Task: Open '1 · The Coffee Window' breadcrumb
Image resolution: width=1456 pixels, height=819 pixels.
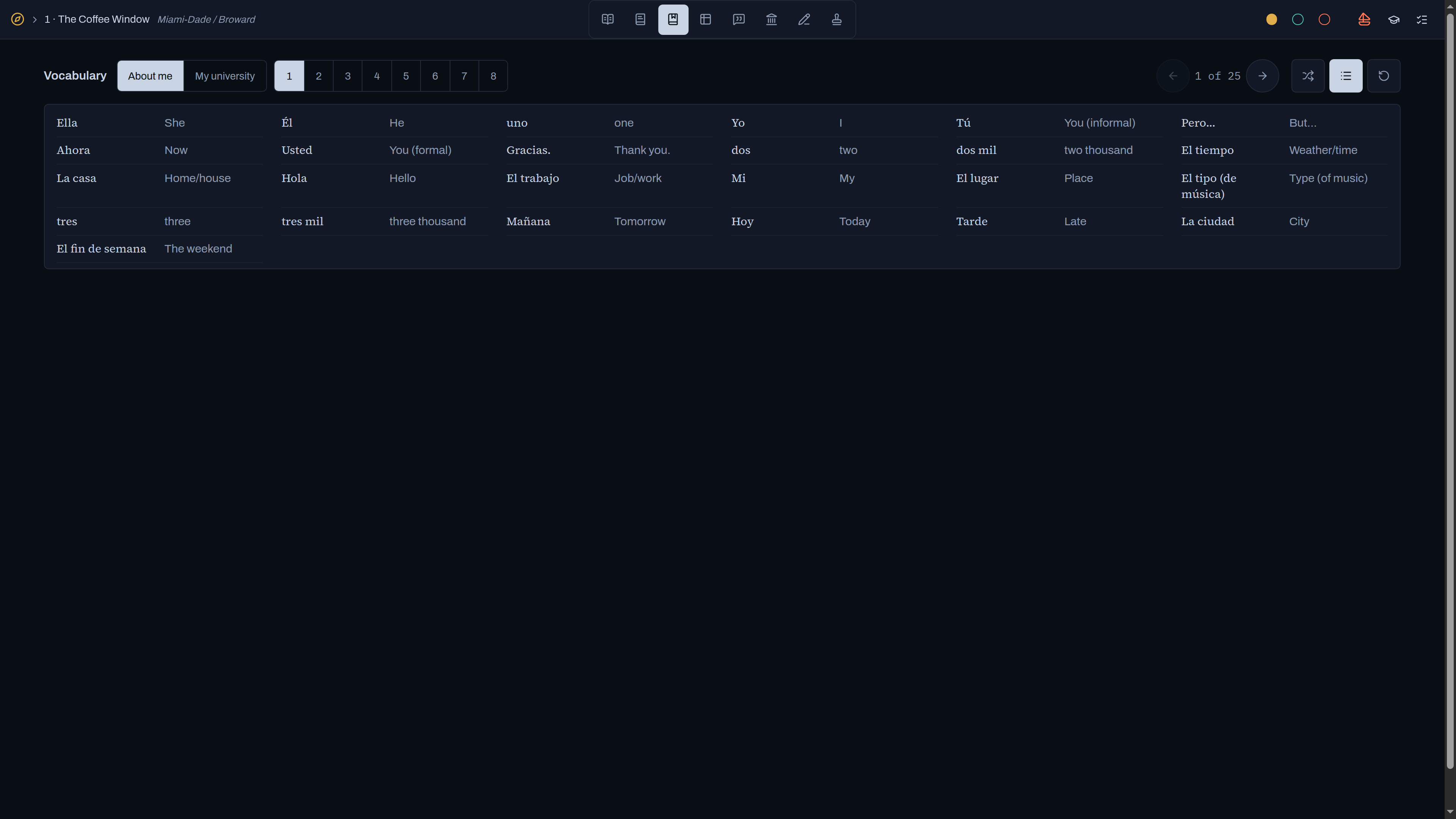Action: (97, 19)
